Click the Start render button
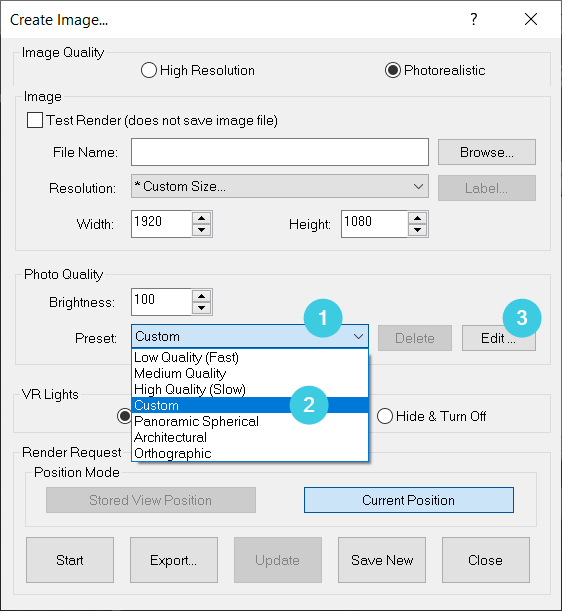 click(70, 560)
